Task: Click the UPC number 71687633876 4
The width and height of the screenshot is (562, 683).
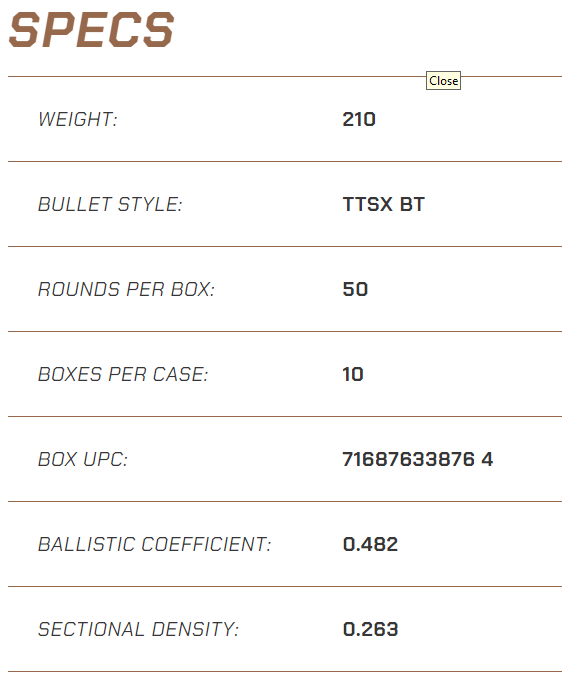Action: (417, 459)
